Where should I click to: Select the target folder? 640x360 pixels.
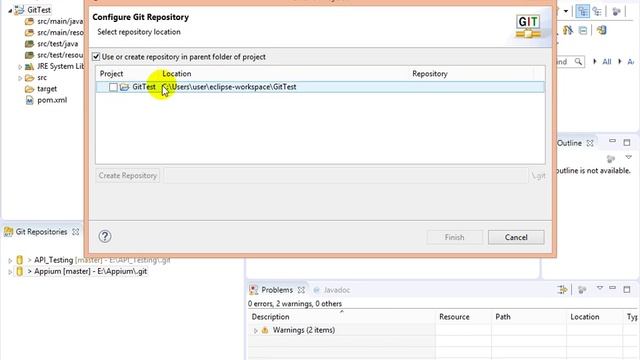click(x=47, y=89)
